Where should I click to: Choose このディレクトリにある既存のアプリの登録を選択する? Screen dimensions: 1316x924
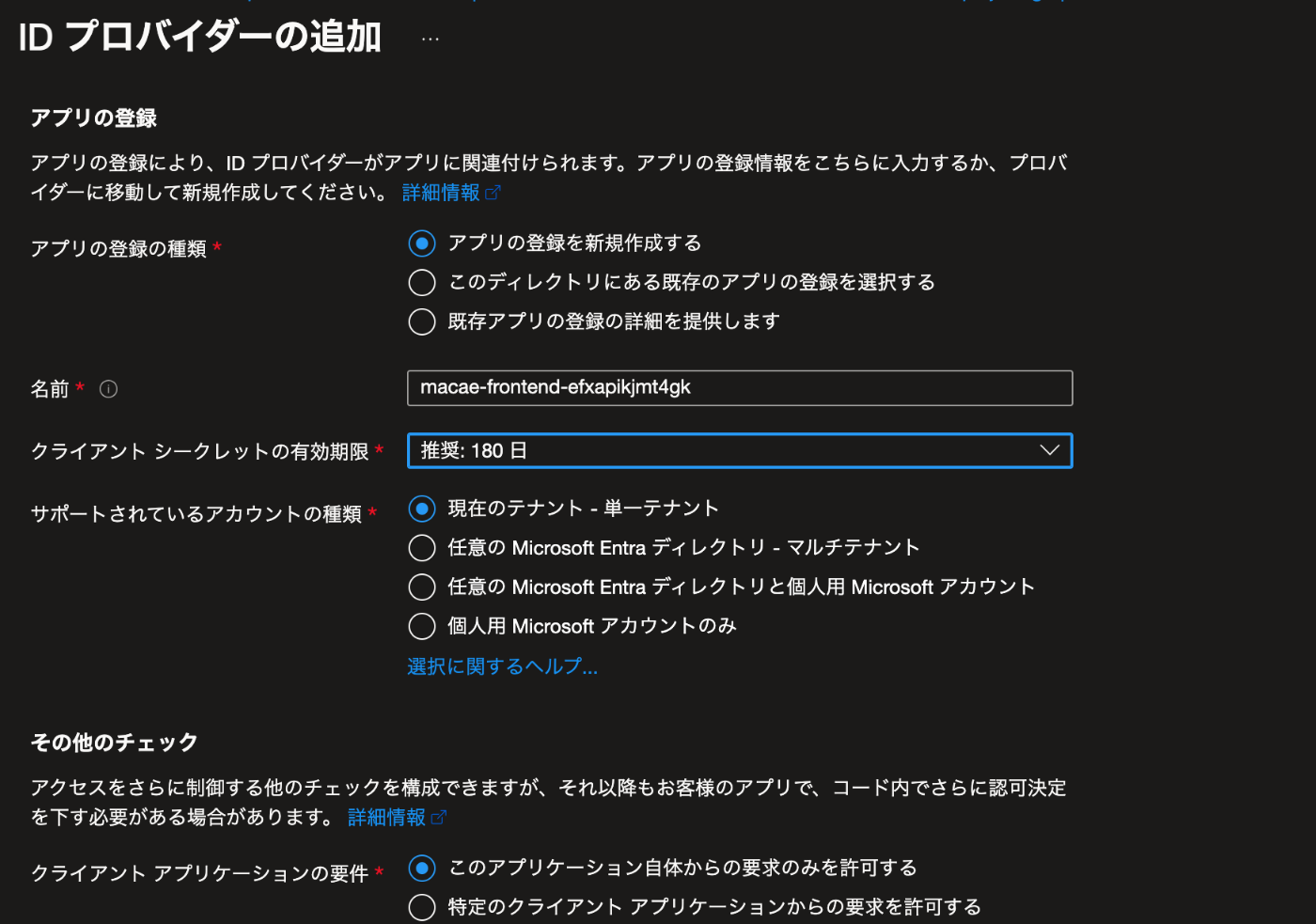(x=422, y=282)
